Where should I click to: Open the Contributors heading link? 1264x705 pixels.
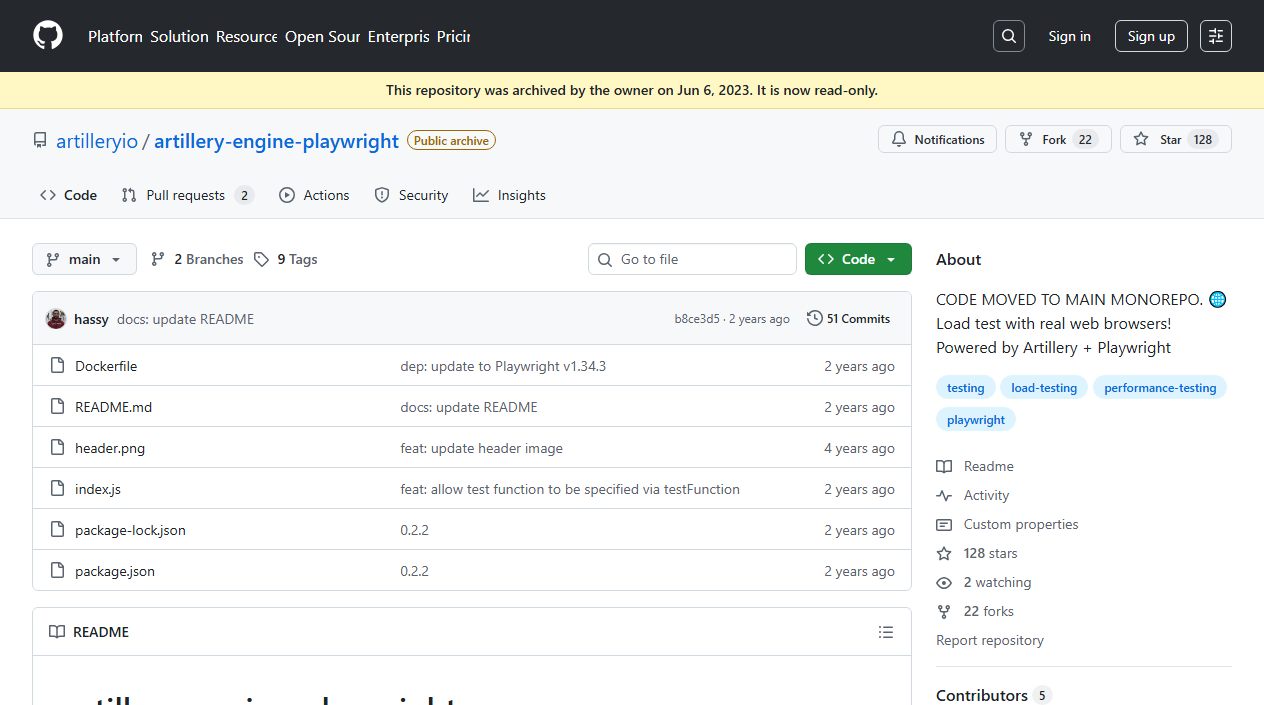click(993, 695)
